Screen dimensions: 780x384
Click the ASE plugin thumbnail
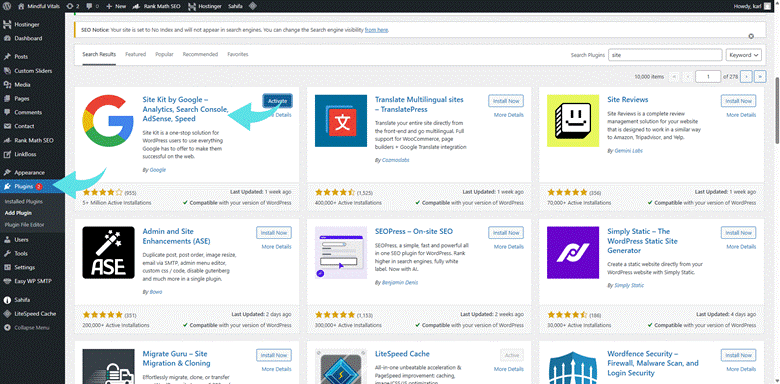[108, 252]
